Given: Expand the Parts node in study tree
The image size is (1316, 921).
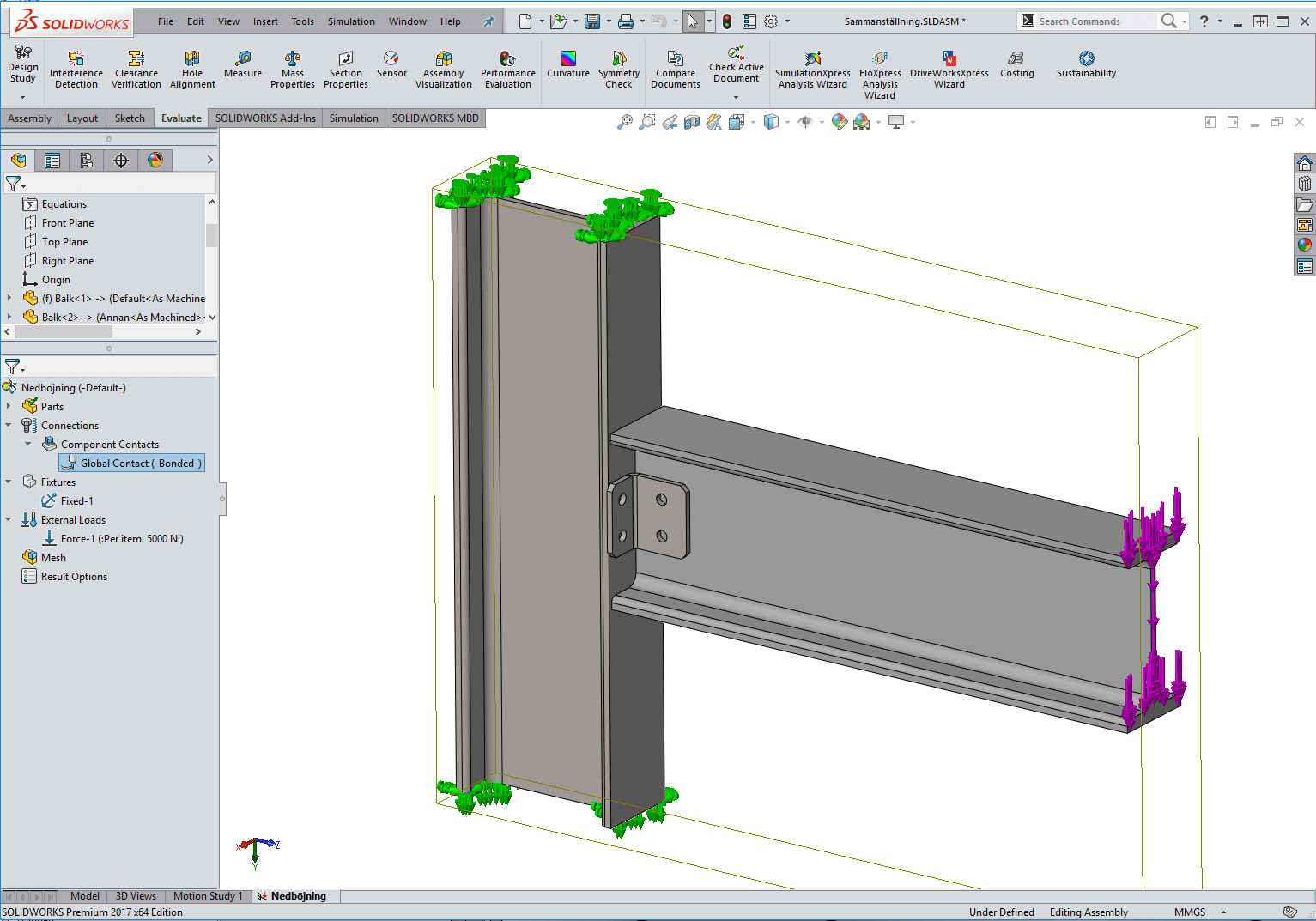Looking at the screenshot, I should tap(9, 407).
